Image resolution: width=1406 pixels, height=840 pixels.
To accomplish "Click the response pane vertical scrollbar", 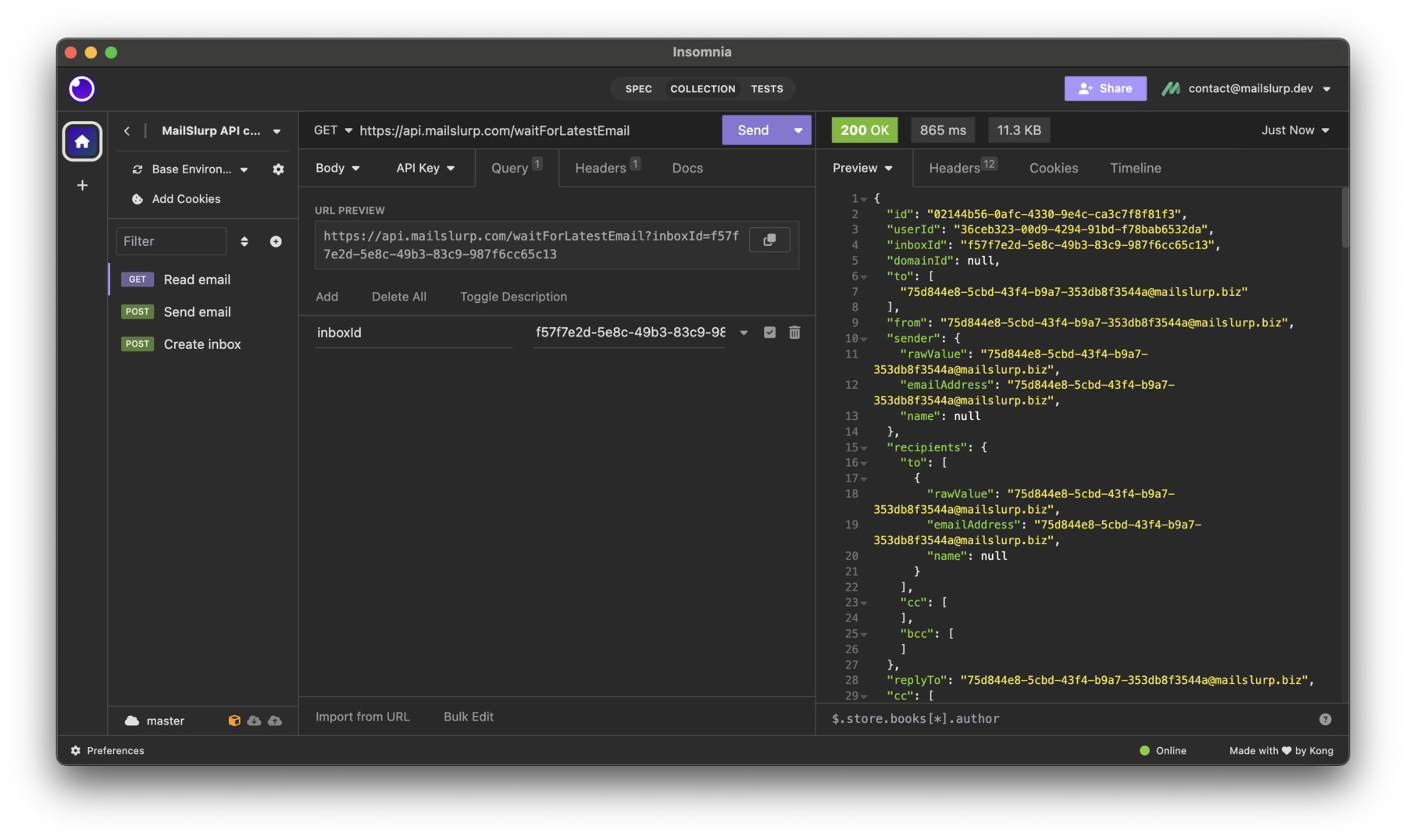I will click(x=1344, y=218).
